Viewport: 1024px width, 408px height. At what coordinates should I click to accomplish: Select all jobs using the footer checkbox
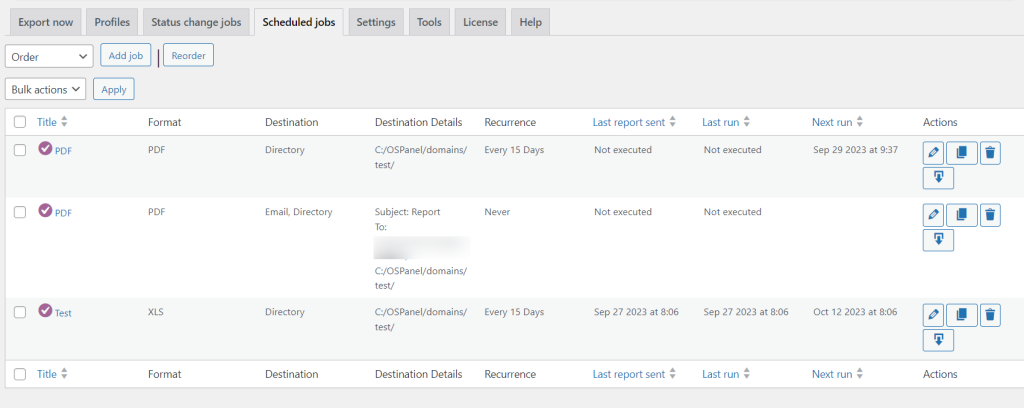click(20, 374)
